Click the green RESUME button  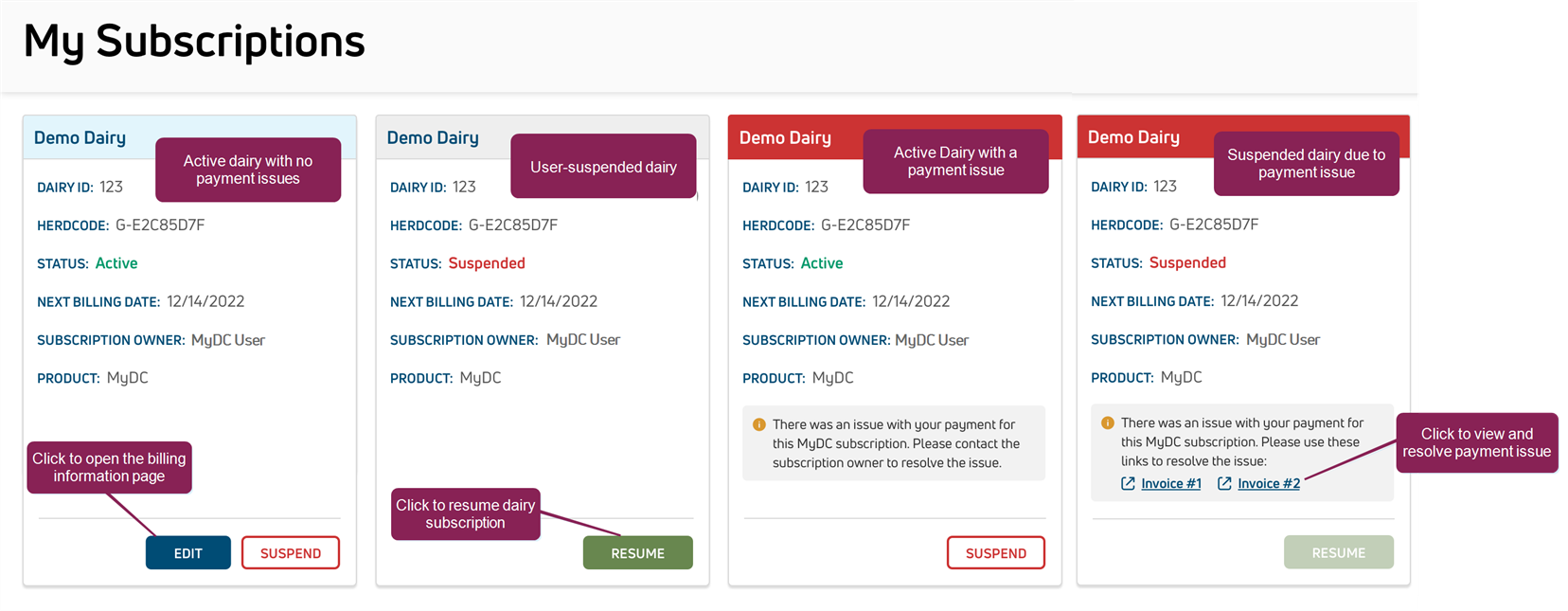[x=637, y=553]
